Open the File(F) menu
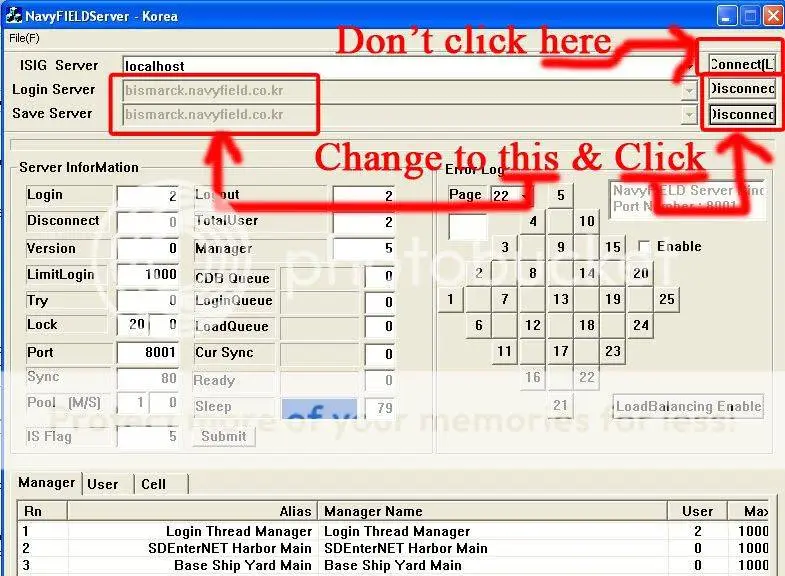The width and height of the screenshot is (785, 576). [x=24, y=38]
